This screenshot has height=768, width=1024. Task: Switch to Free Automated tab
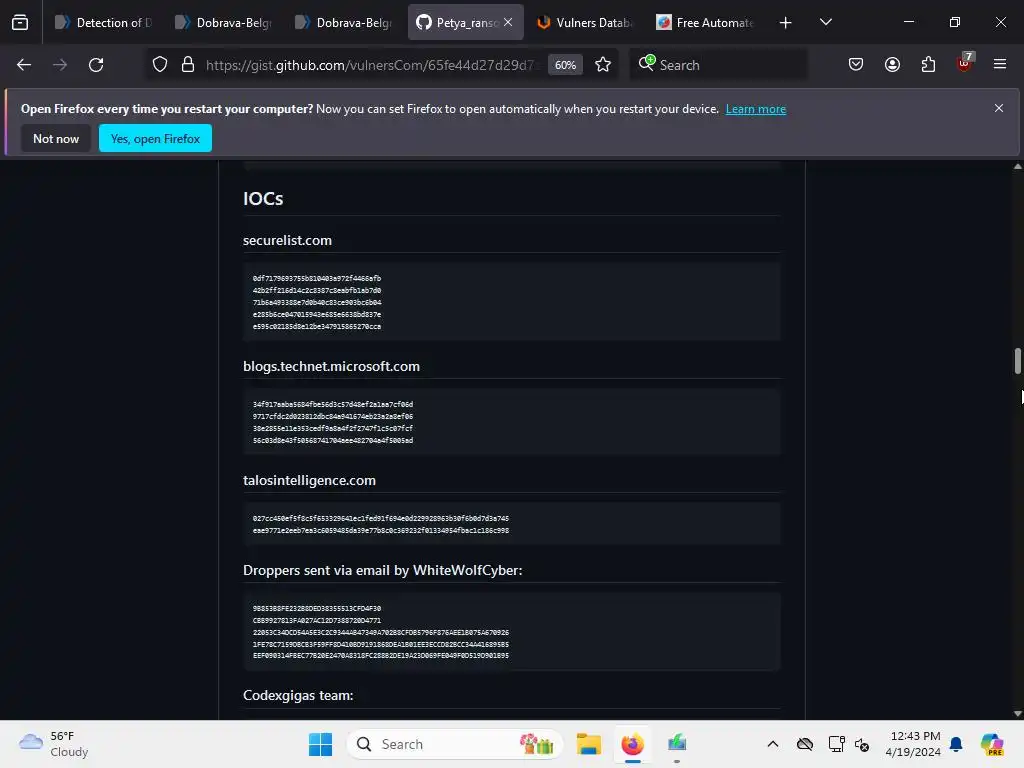[705, 22]
